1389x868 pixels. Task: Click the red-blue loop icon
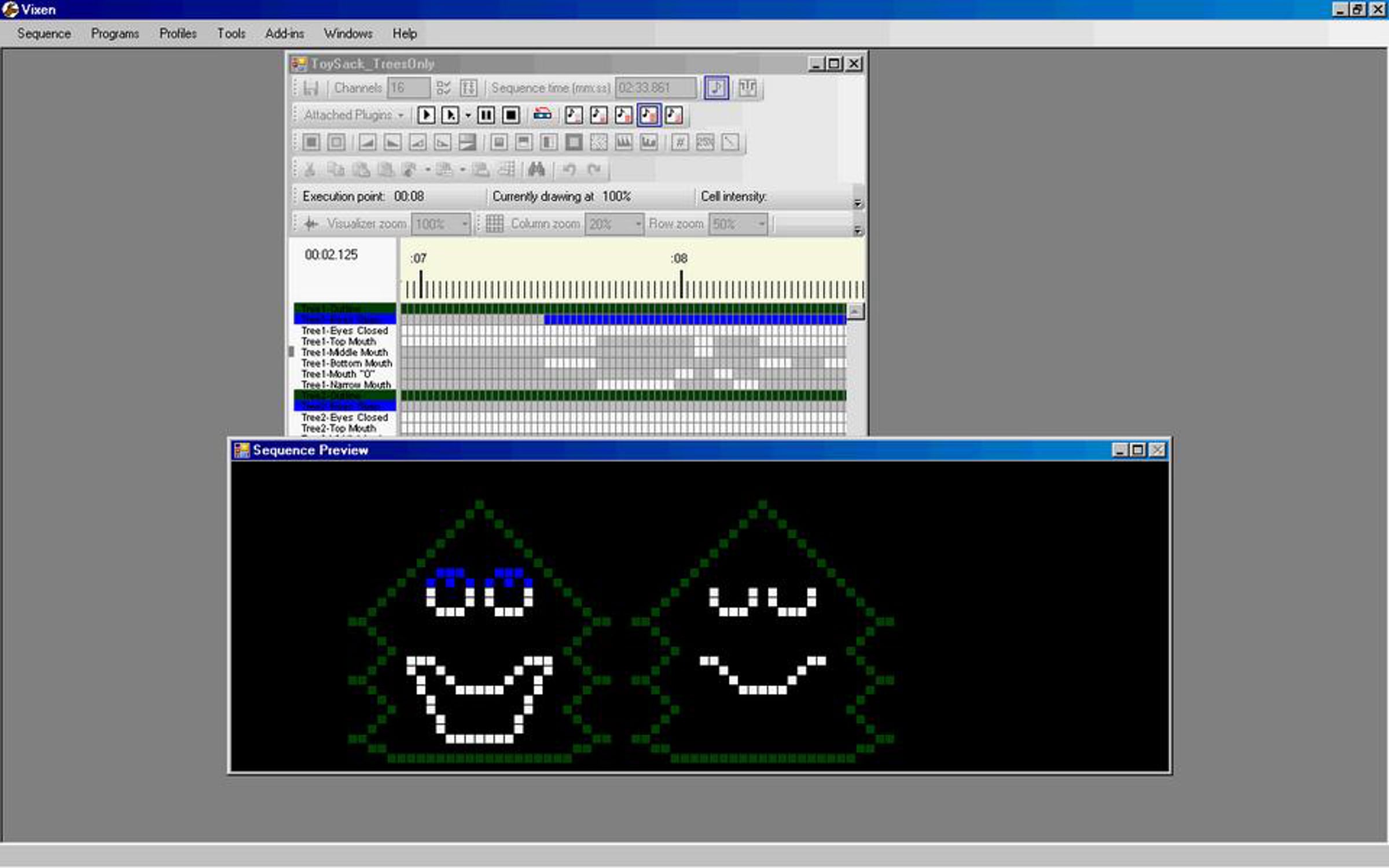click(x=542, y=115)
